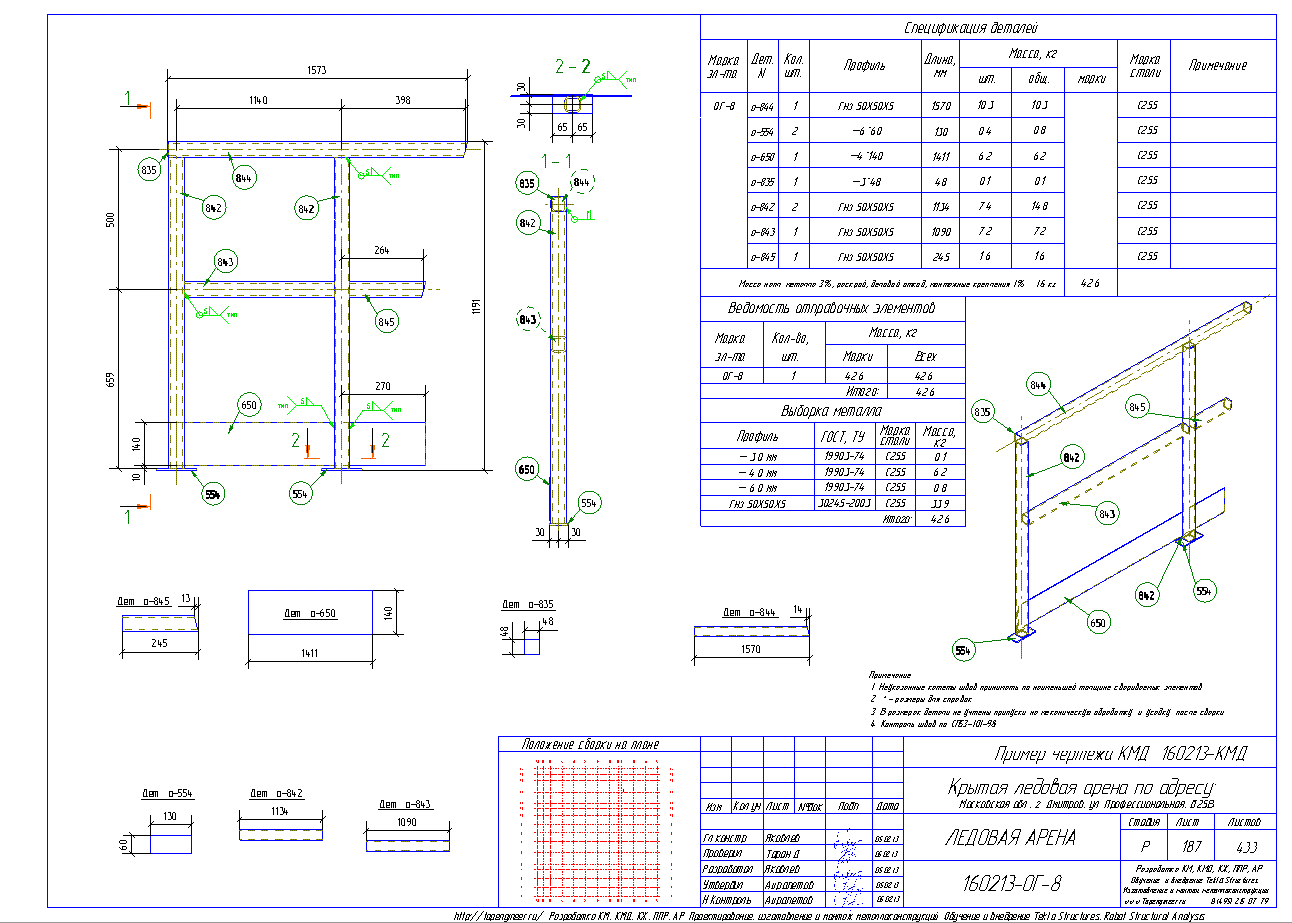Select the 650 balloon in section 1-1

pyautogui.click(x=527, y=468)
